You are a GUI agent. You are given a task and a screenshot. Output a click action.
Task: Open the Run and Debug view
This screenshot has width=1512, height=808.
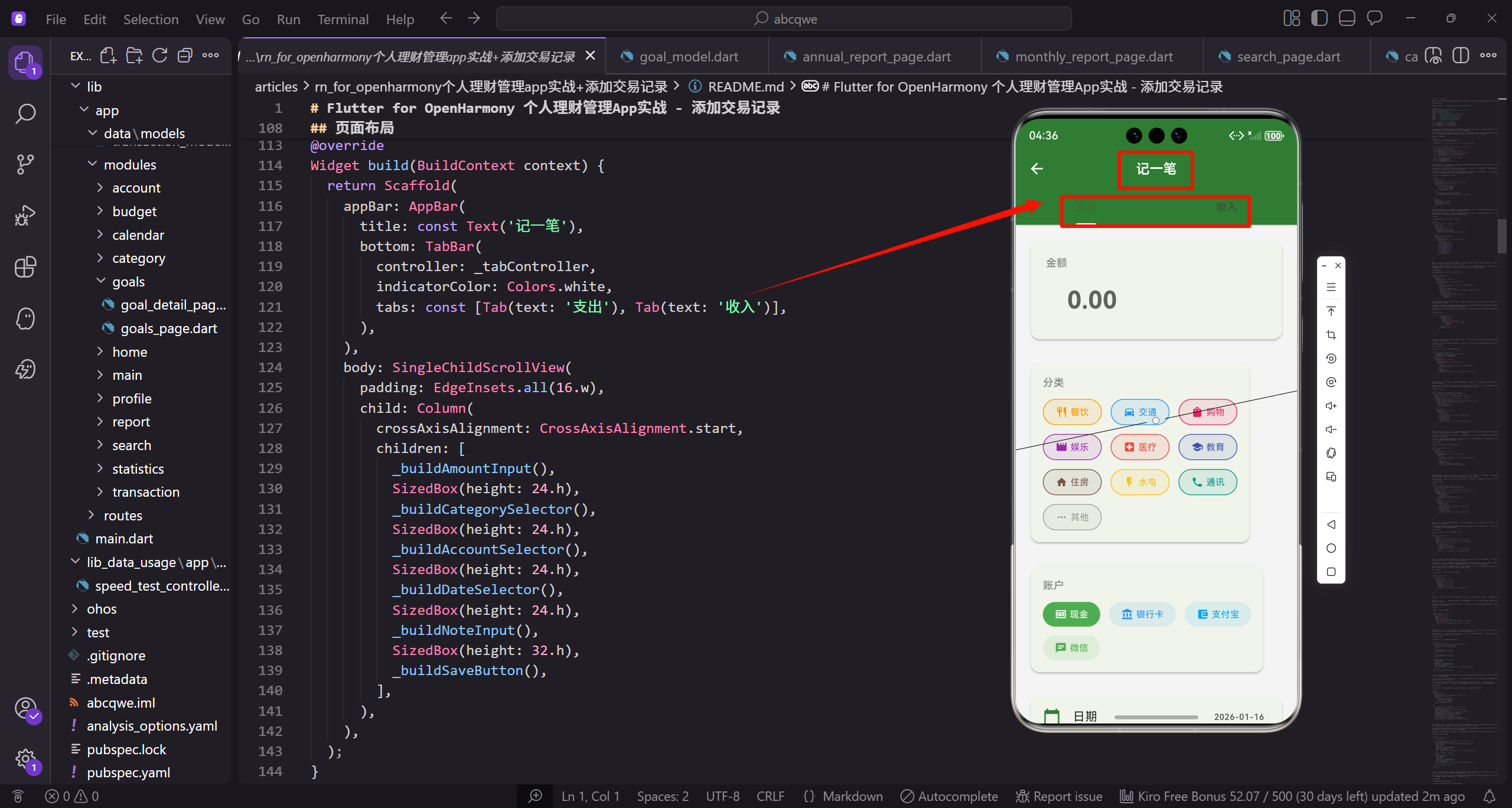click(x=25, y=216)
